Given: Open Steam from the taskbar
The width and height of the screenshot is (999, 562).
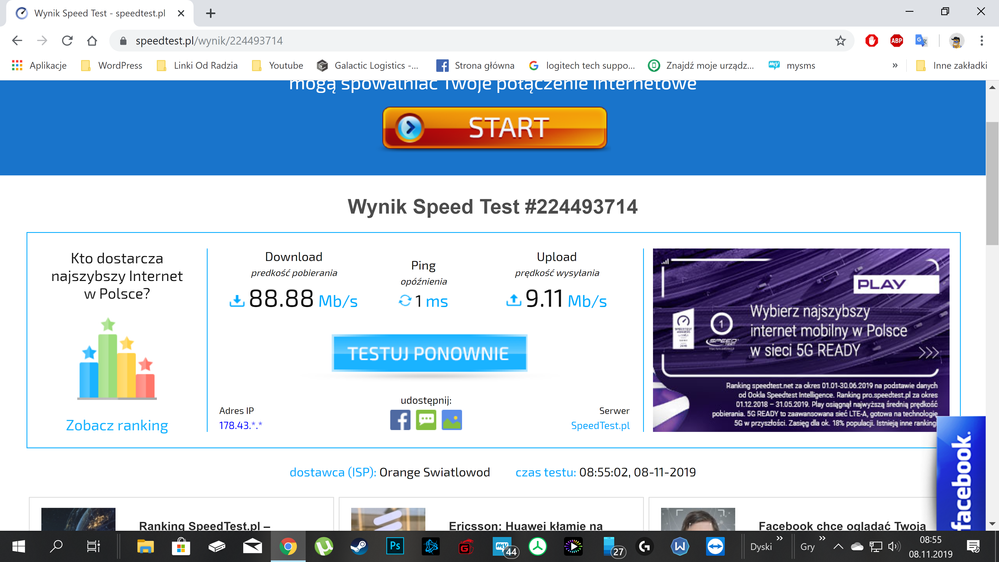Looking at the screenshot, I should [359, 547].
